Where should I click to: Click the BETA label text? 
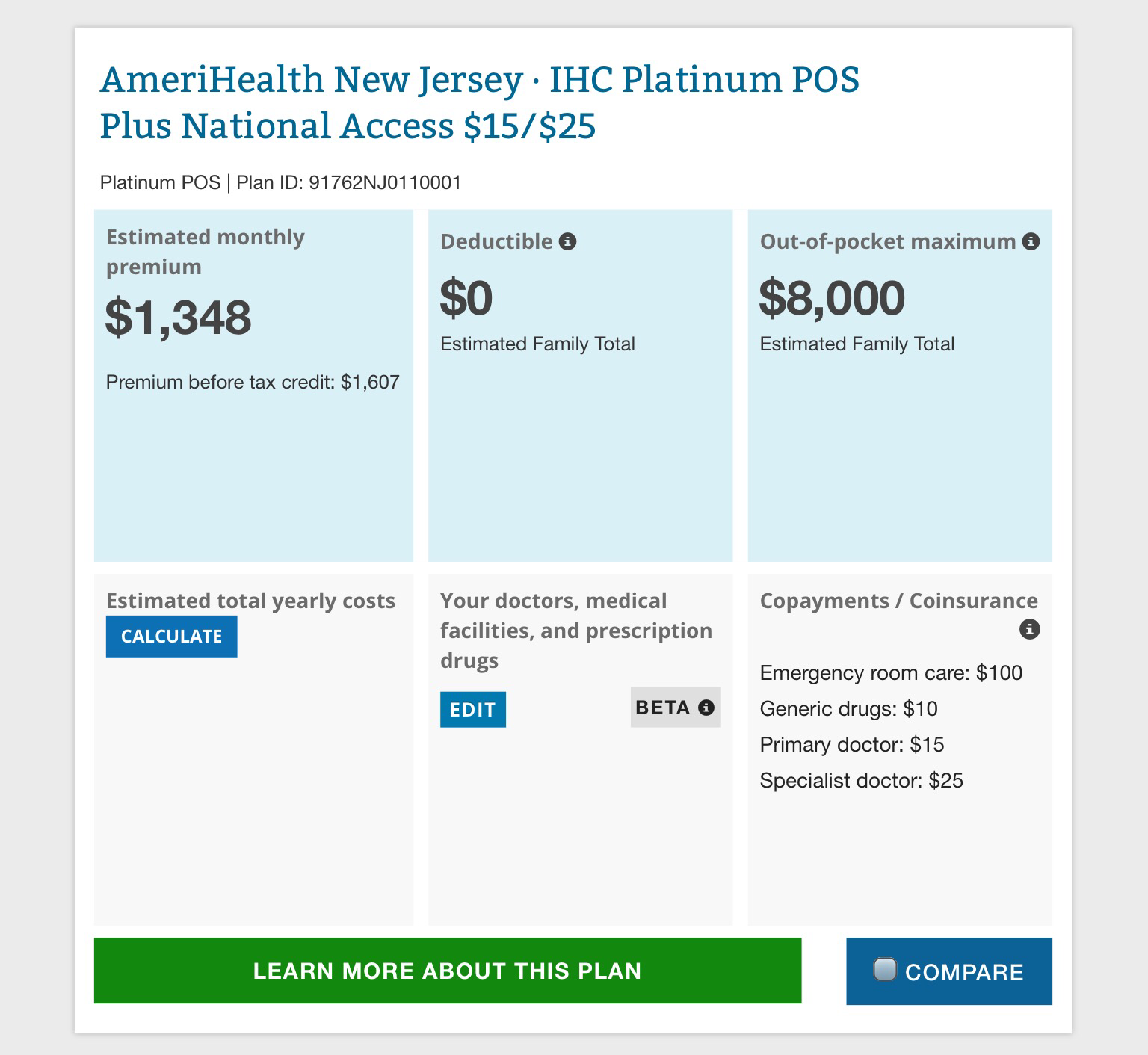click(x=663, y=708)
